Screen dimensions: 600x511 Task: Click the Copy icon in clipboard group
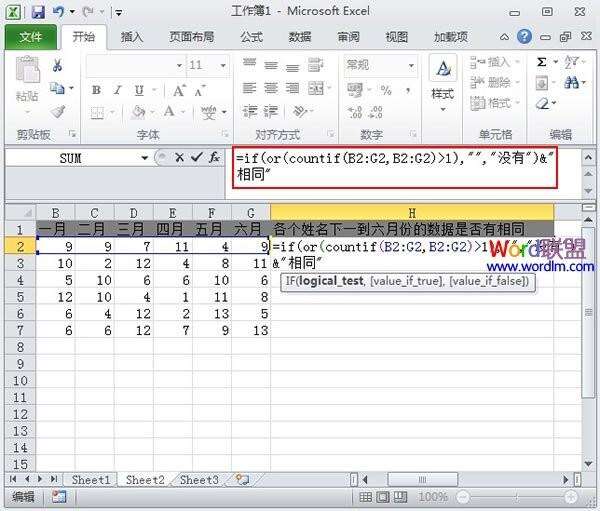point(57,89)
